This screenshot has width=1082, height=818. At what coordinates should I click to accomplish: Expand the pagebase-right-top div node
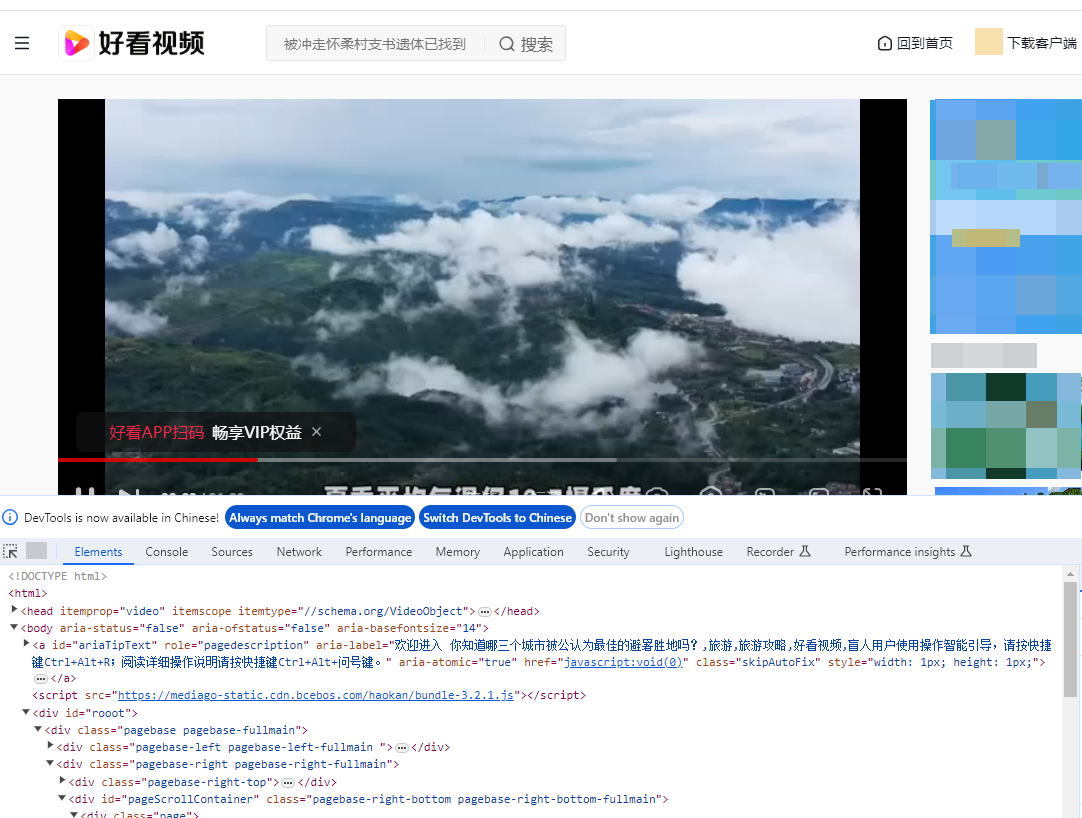(62, 780)
